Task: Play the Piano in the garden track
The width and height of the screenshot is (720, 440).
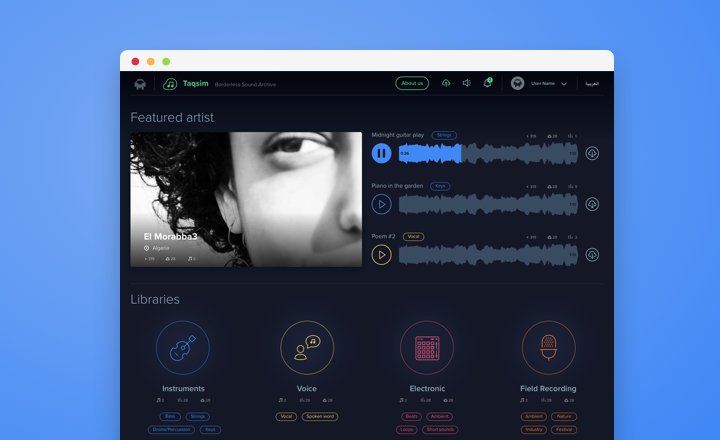Action: (381, 204)
